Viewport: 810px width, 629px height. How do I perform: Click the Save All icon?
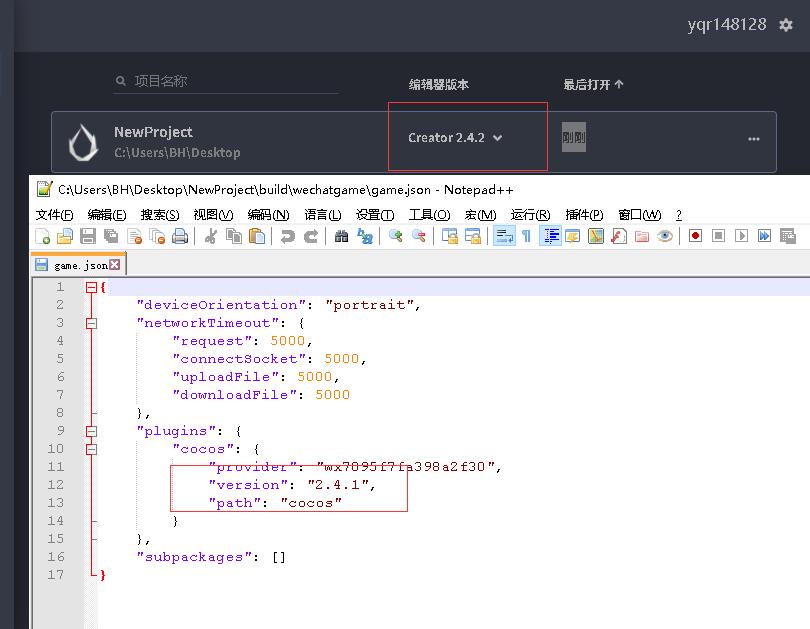(x=111, y=236)
